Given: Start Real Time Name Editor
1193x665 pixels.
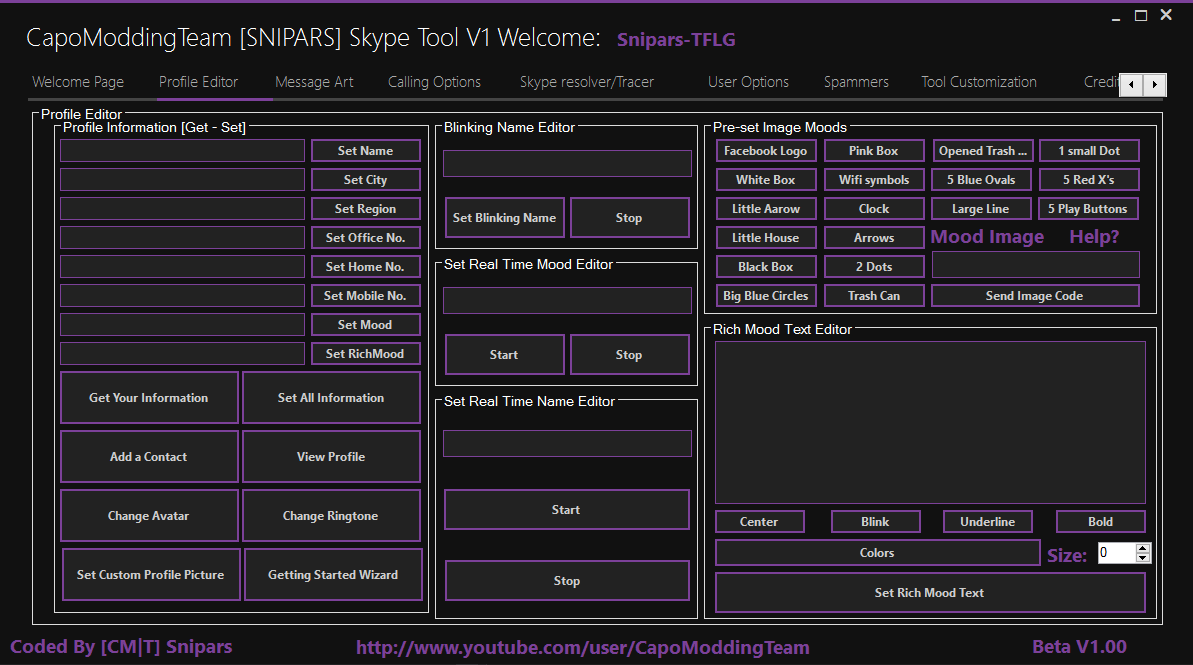Looking at the screenshot, I should coord(567,510).
